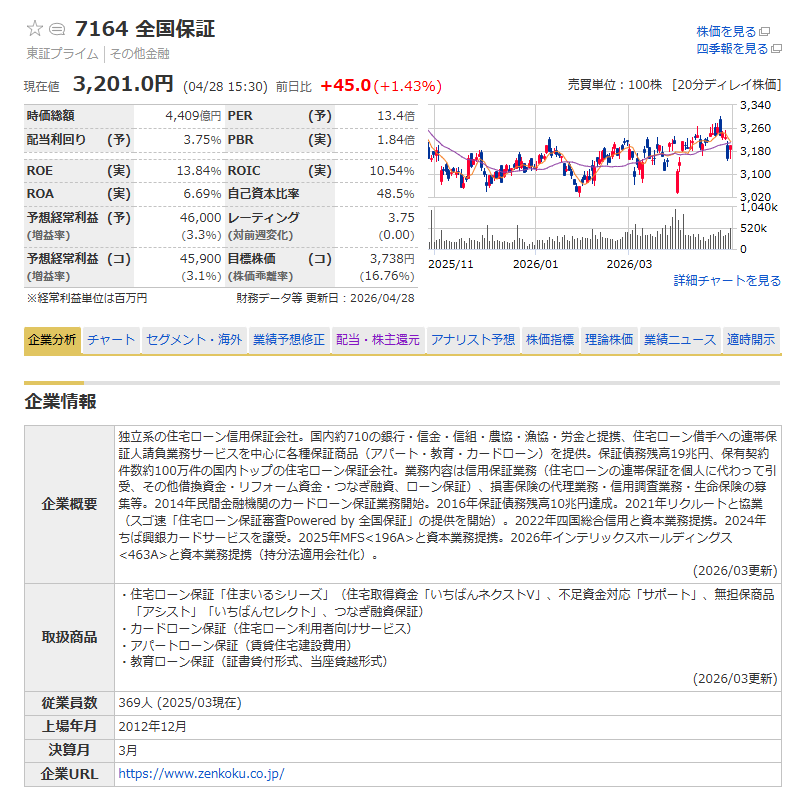Click the forecast profit value 46,000

pyautogui.click(x=200, y=217)
